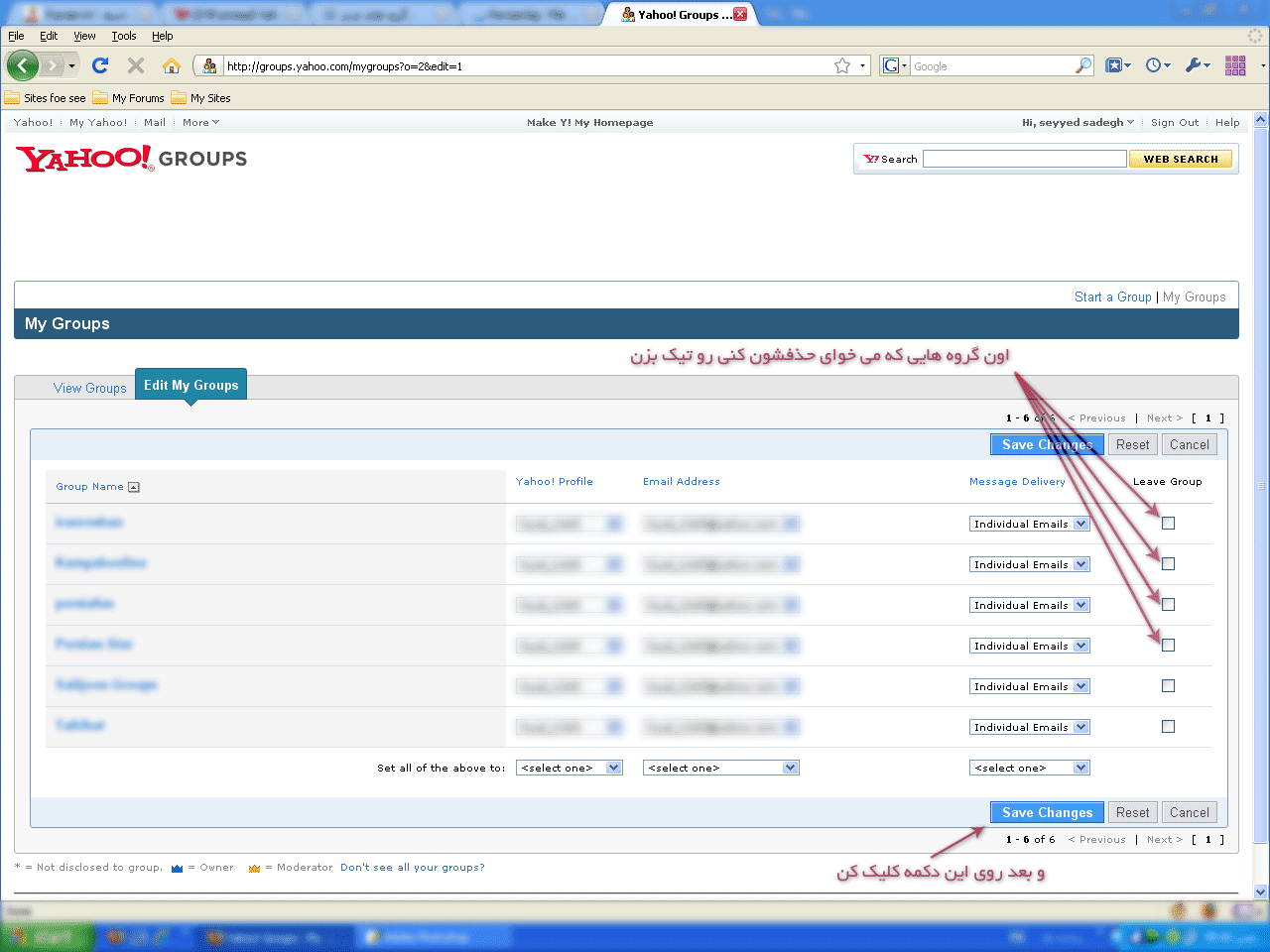The image size is (1270, 952).
Task: Click the lower Cancel button
Action: [1189, 812]
